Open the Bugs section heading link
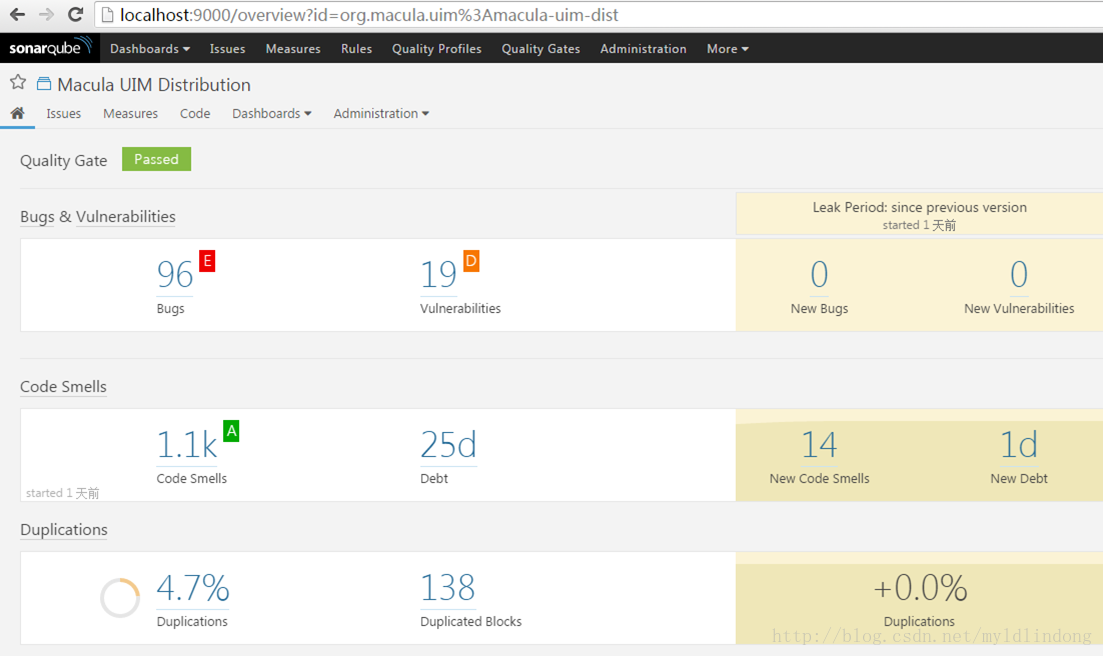Image resolution: width=1103 pixels, height=656 pixels. 37,217
